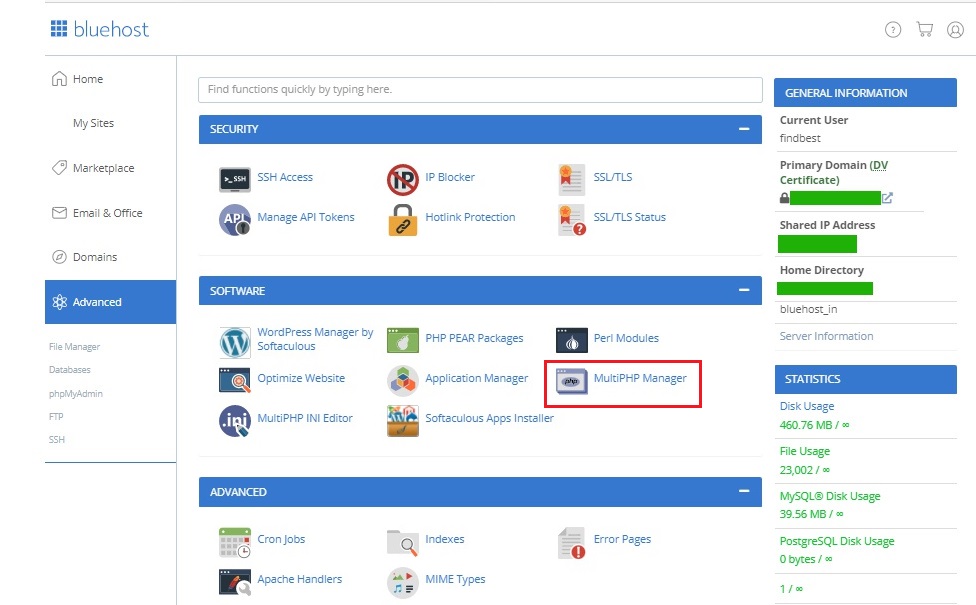Viewport: 976px width, 605px height.
Task: Open the MySQL Disk Usage link
Action: pyautogui.click(x=830, y=496)
